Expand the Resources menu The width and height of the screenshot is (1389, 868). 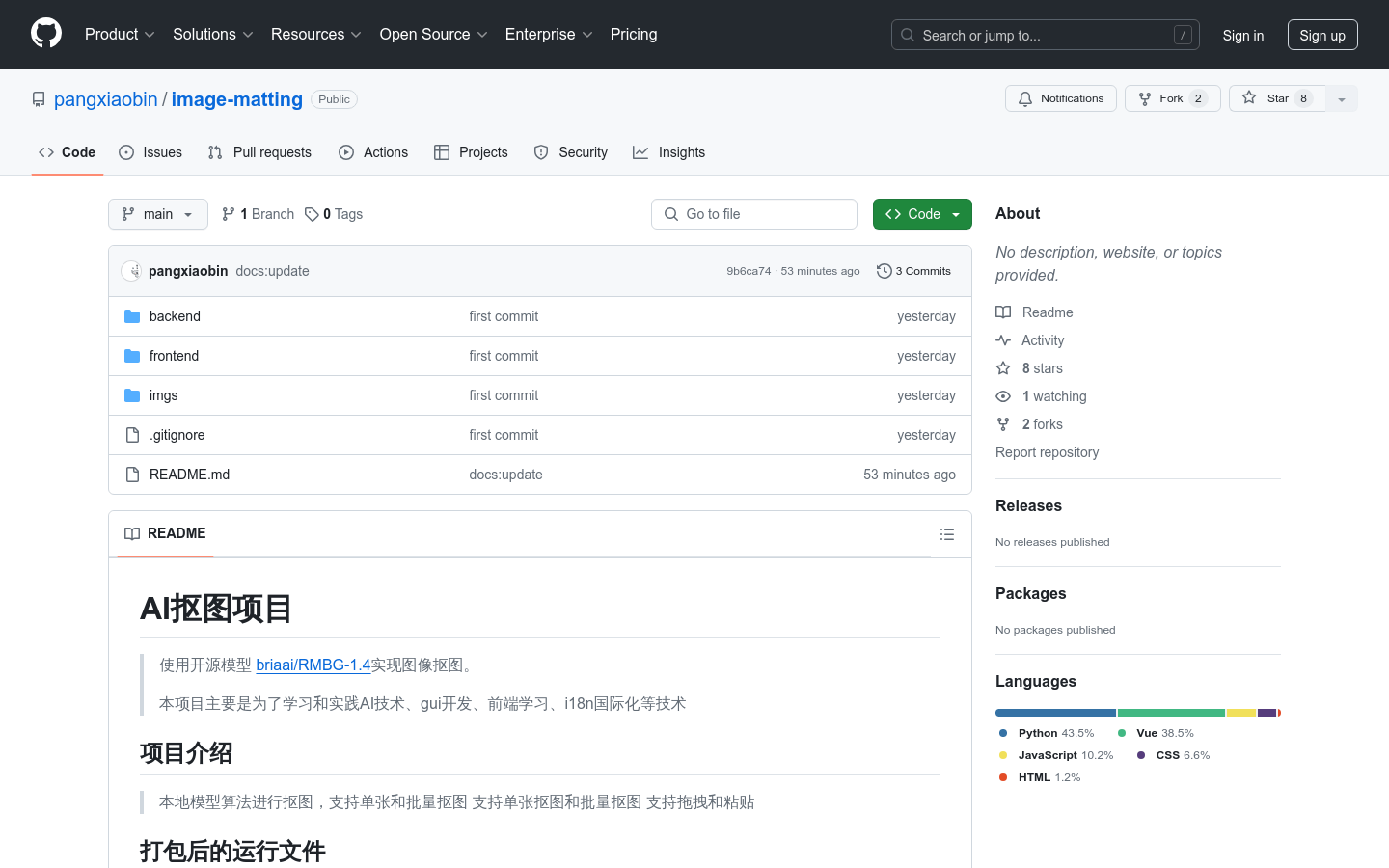(x=316, y=34)
